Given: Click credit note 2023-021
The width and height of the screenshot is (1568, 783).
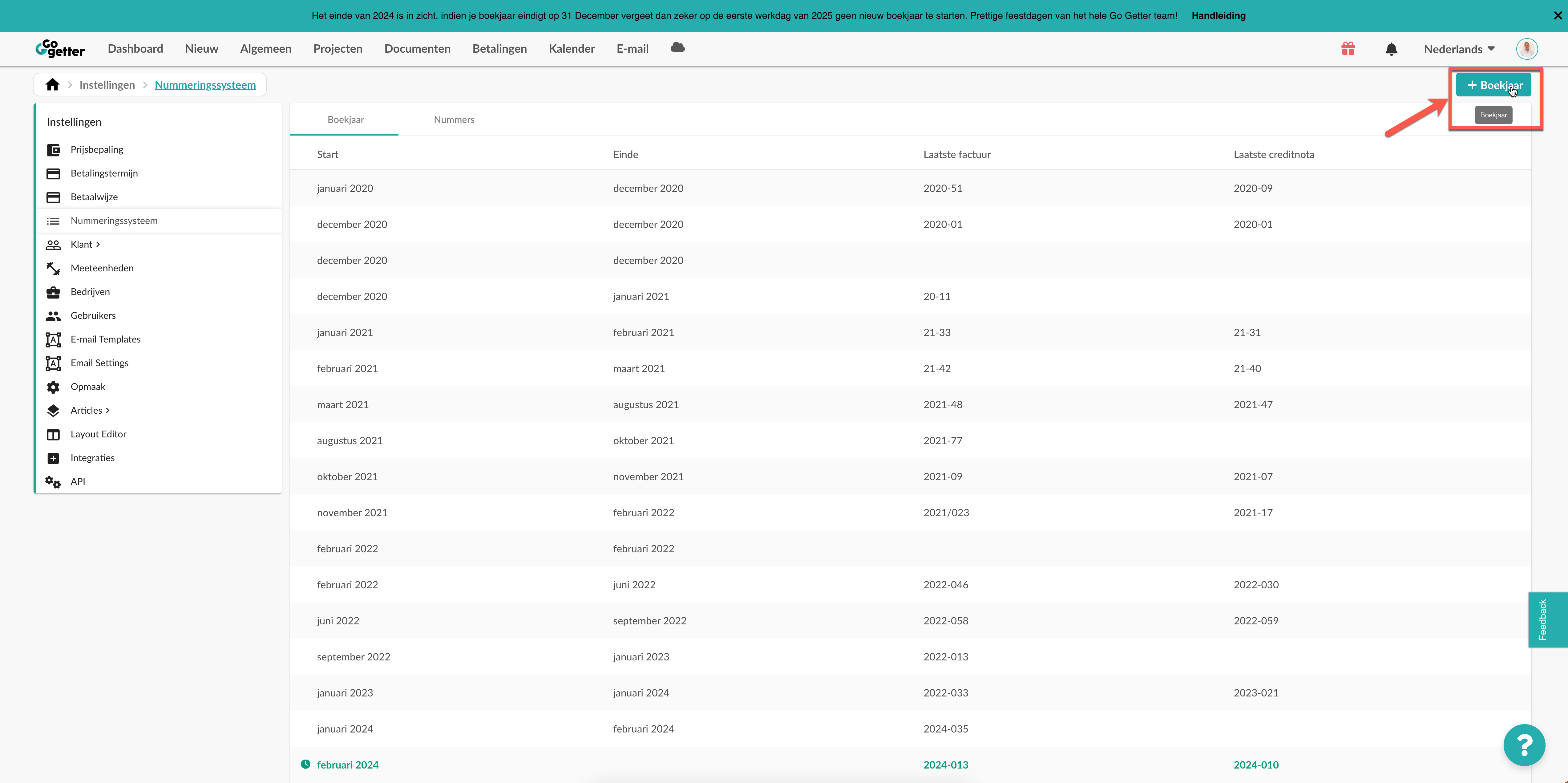Looking at the screenshot, I should point(1256,693).
